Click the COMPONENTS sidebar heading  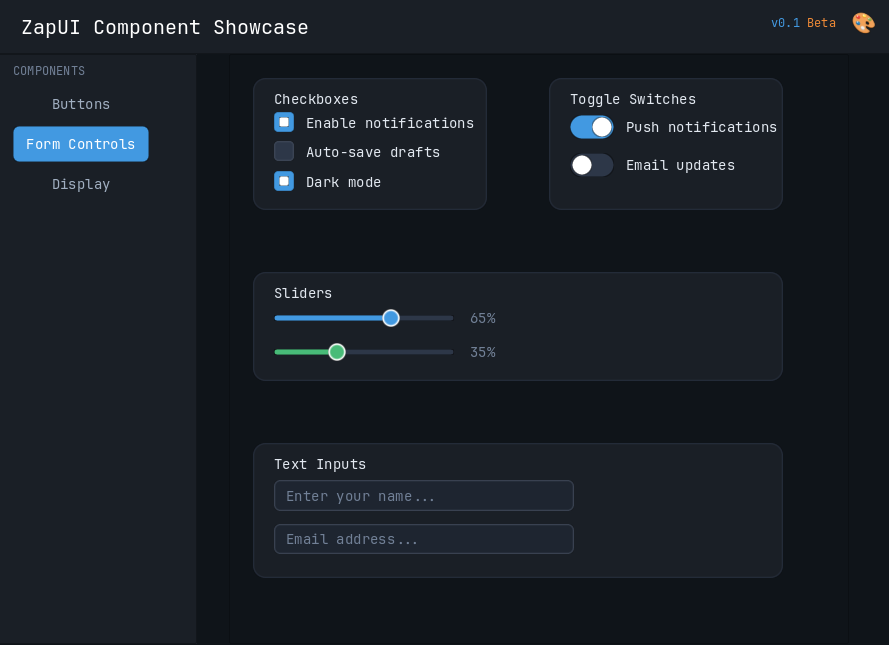pos(49,71)
